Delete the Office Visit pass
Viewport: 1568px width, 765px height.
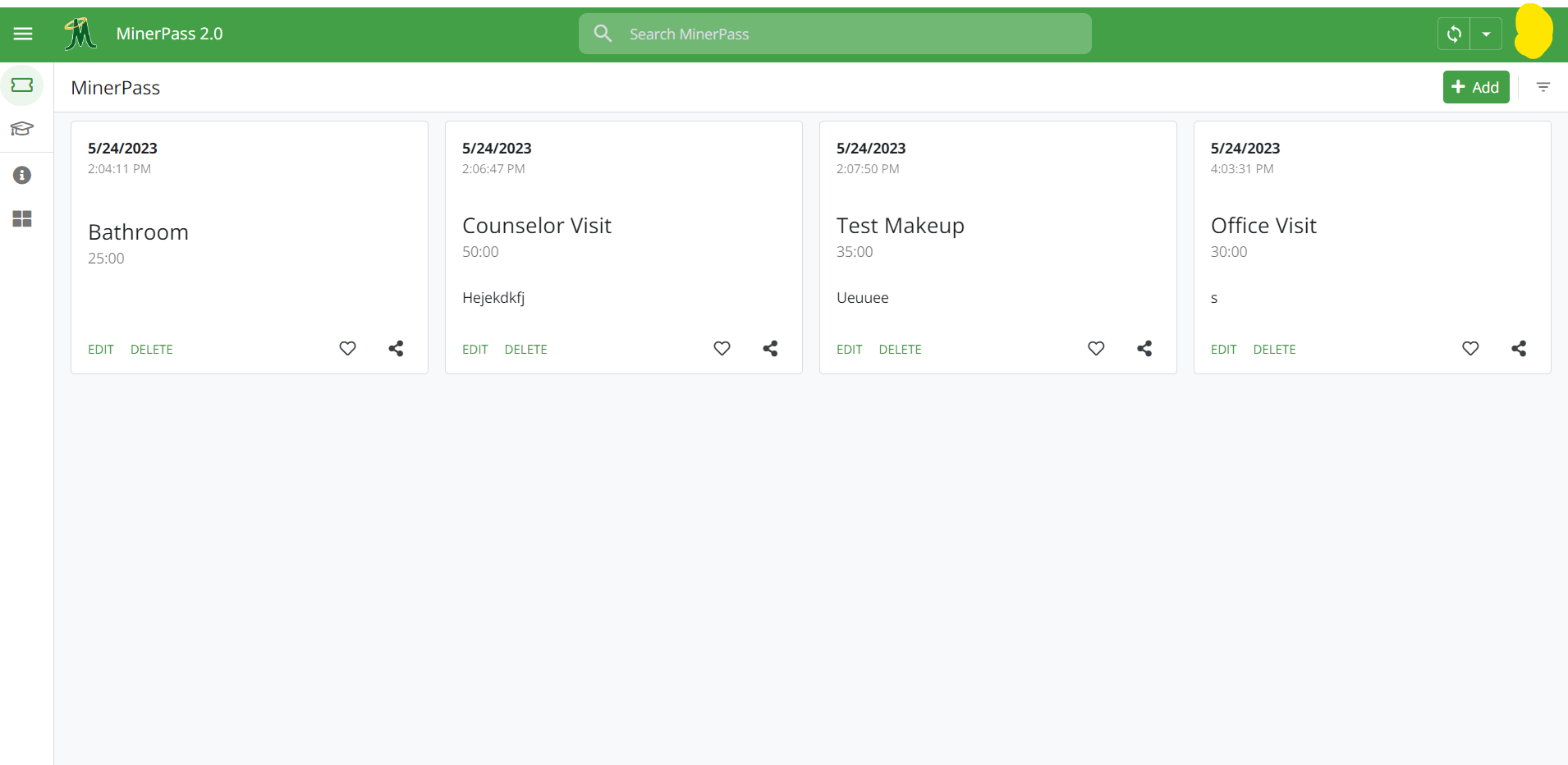click(x=1274, y=350)
